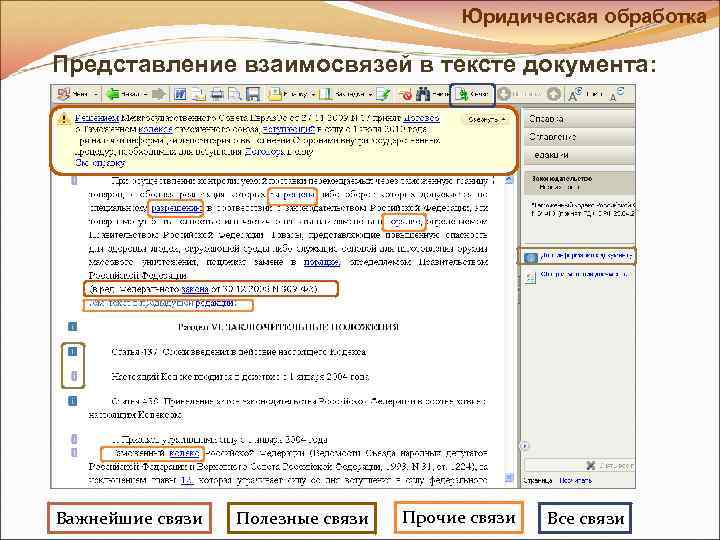Open the 'кодекс' hyperlink near document bottom
The image size is (720, 540).
pos(184,453)
